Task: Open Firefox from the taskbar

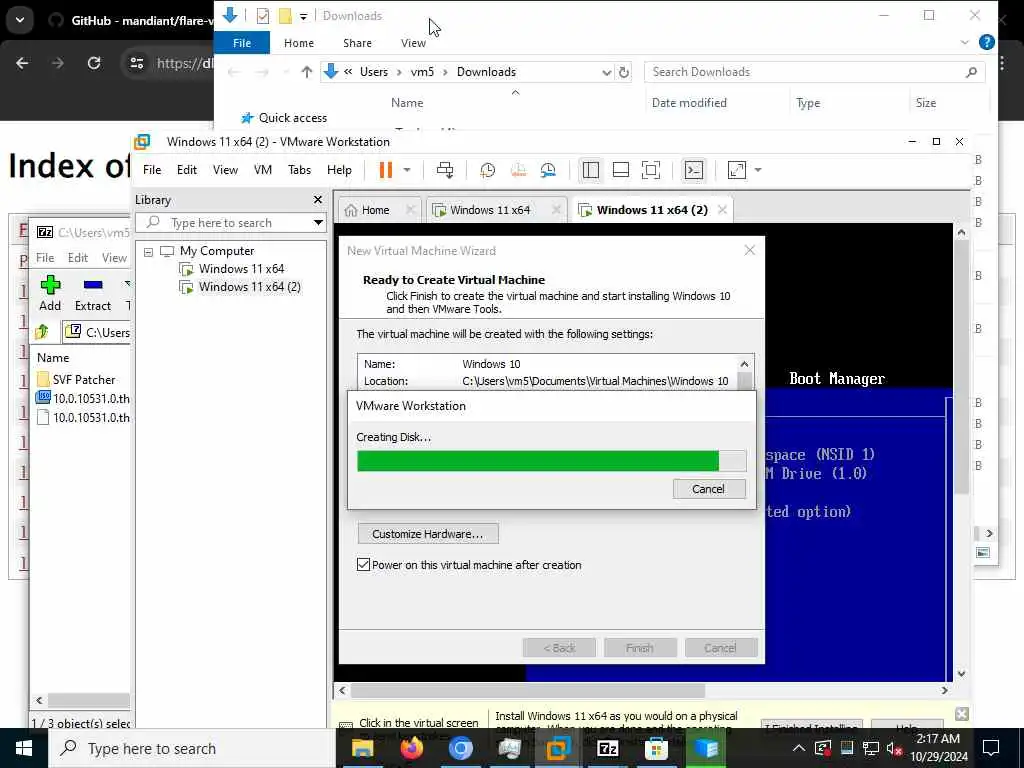Action: click(411, 748)
